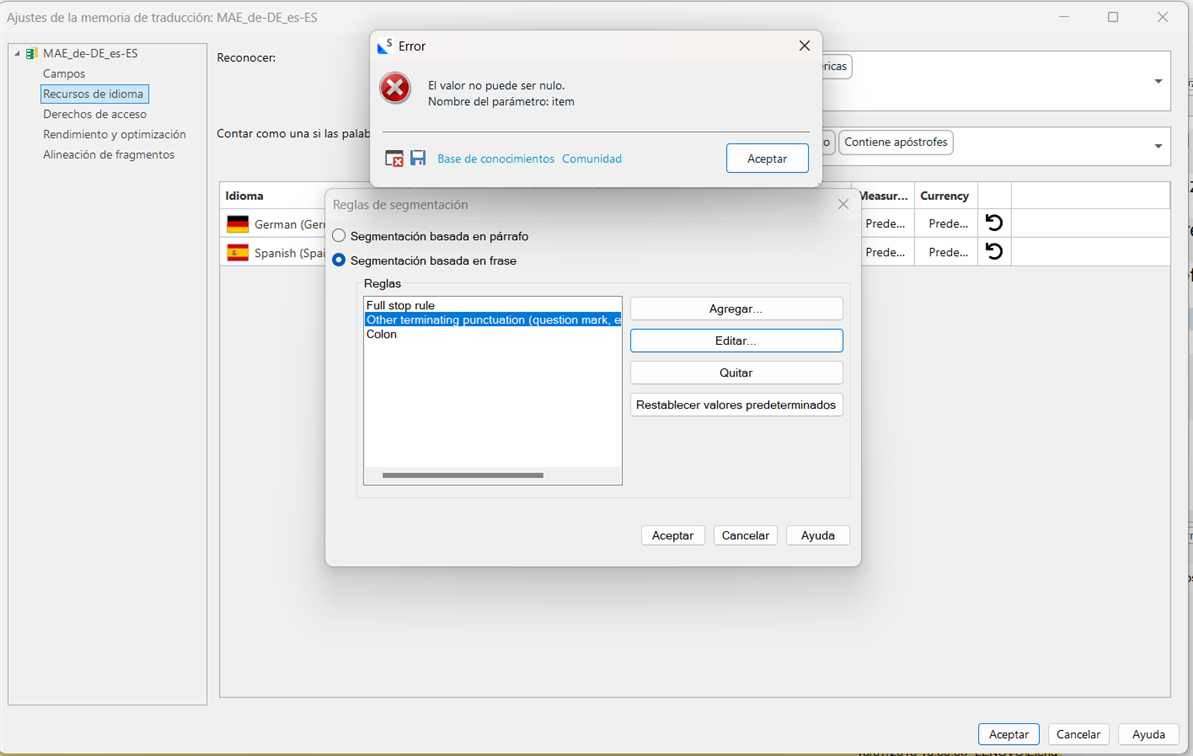Image resolution: width=1193 pixels, height=756 pixels.
Task: Click the save error floppy disk icon
Action: click(418, 157)
